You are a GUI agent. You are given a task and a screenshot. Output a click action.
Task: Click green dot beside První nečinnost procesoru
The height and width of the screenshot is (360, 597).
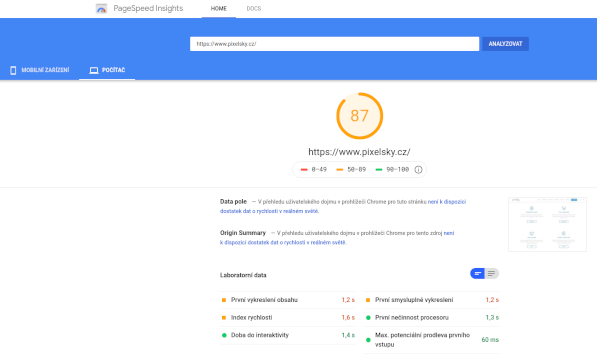click(x=368, y=317)
